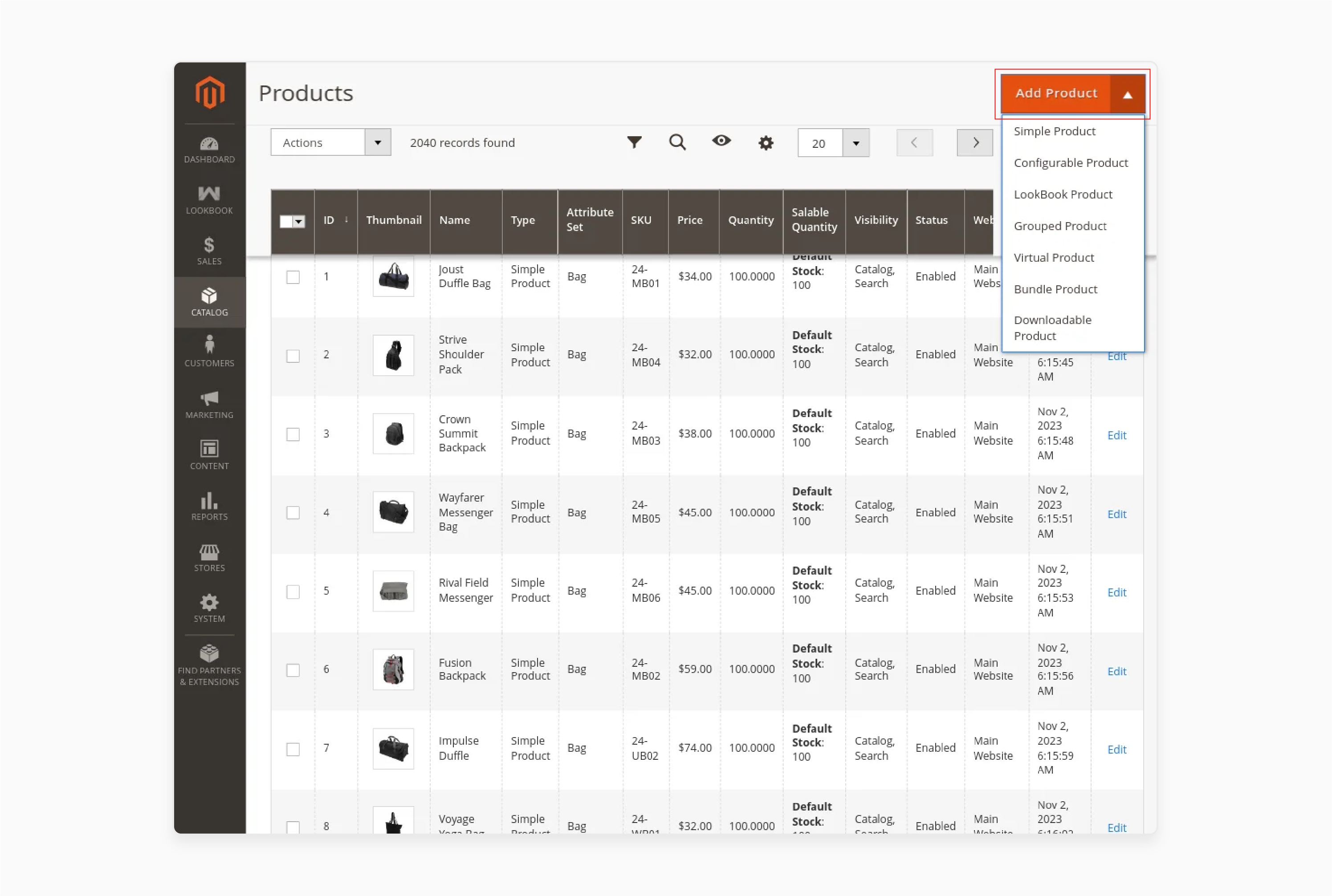The width and height of the screenshot is (1332, 896).
Task: Open the default view eye icon
Action: coord(721,141)
